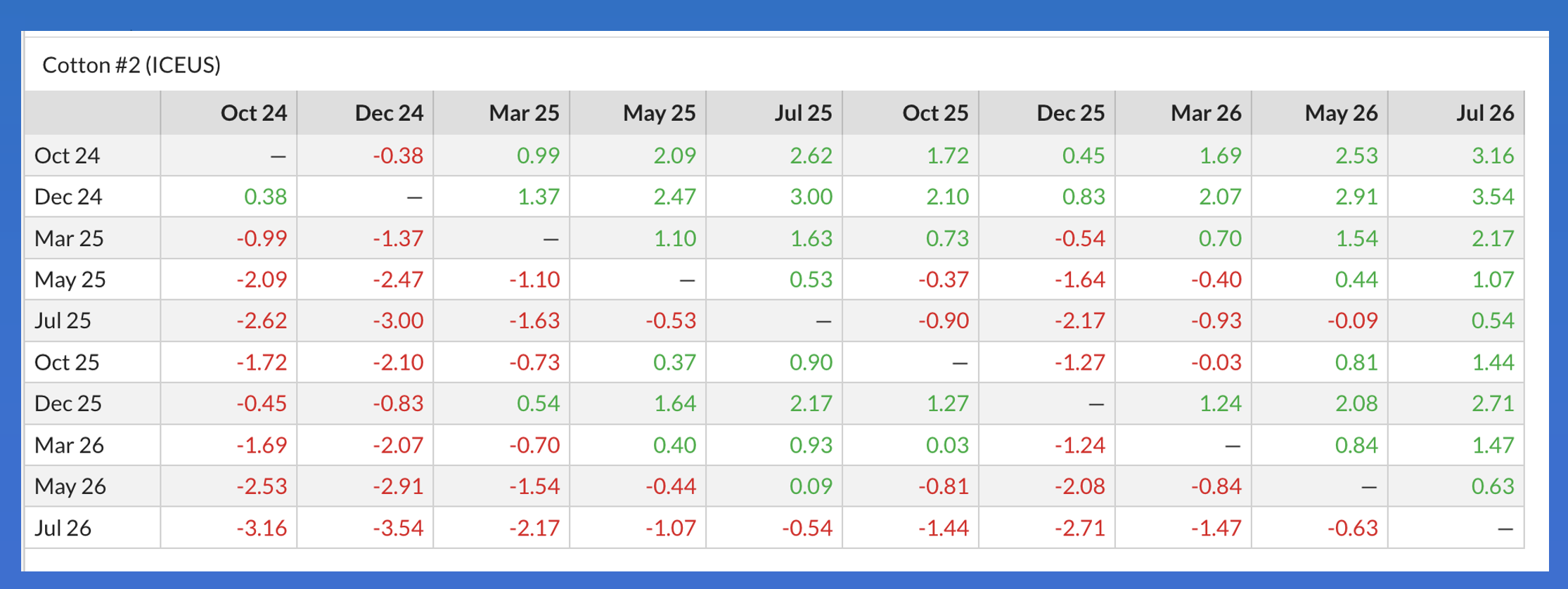Select the Jul 26 column header

click(x=1484, y=113)
